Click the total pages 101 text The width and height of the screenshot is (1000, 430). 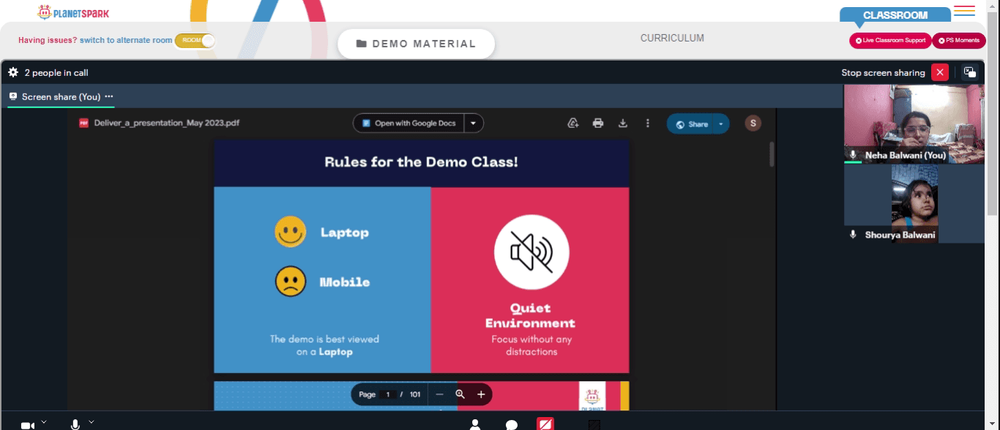point(415,394)
